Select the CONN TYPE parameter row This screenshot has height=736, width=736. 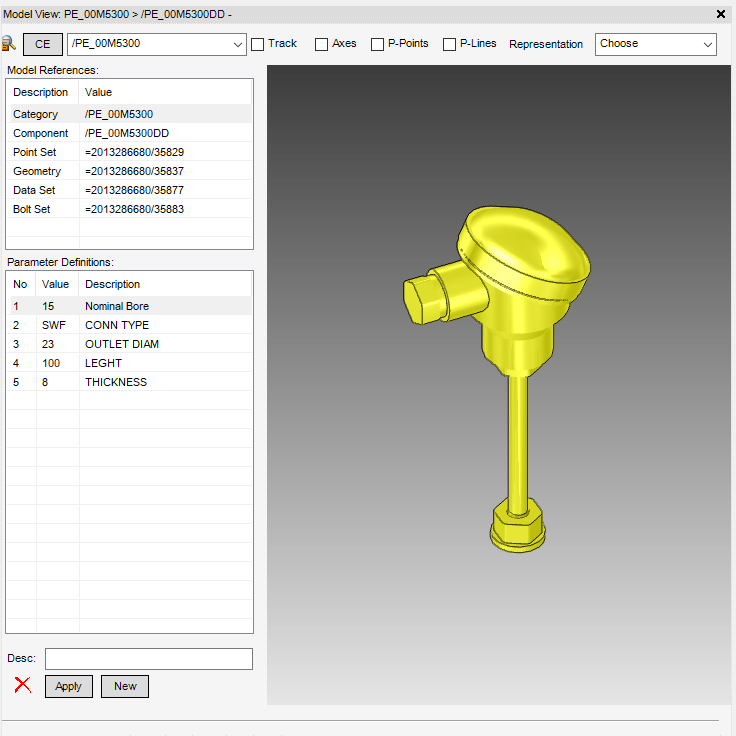click(x=130, y=325)
